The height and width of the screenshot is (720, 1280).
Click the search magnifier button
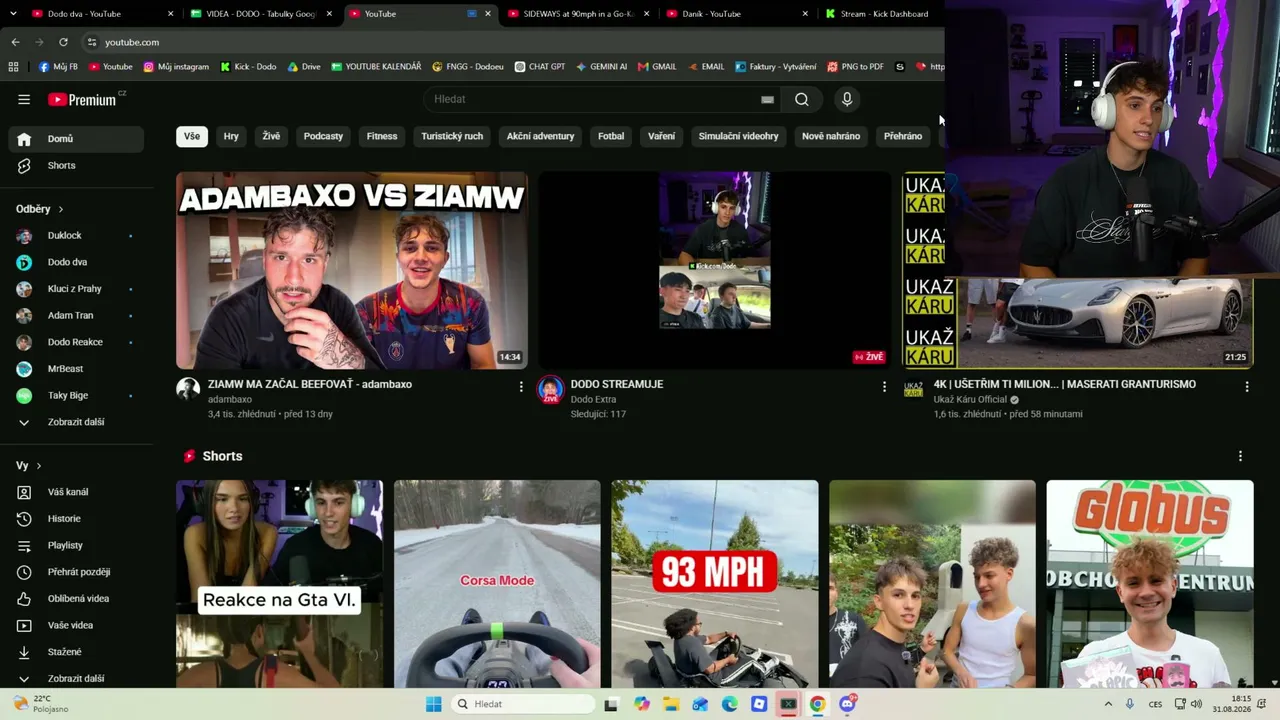tap(802, 99)
